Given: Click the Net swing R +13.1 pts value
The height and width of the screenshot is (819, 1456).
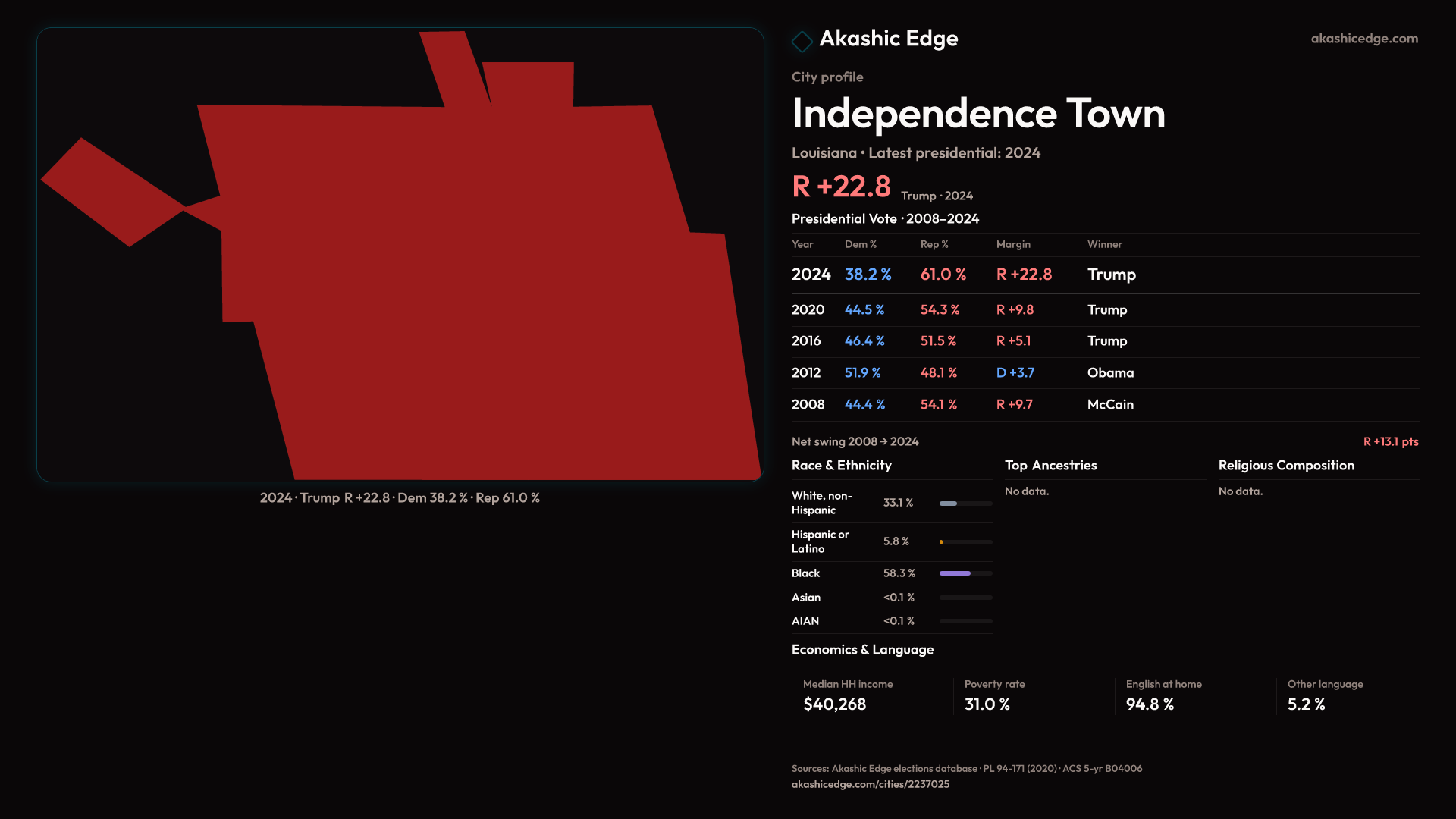Looking at the screenshot, I should pyautogui.click(x=1390, y=442).
